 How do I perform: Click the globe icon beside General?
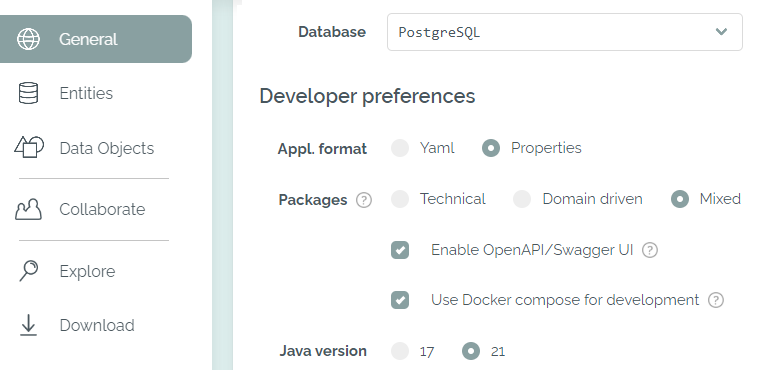pos(29,39)
